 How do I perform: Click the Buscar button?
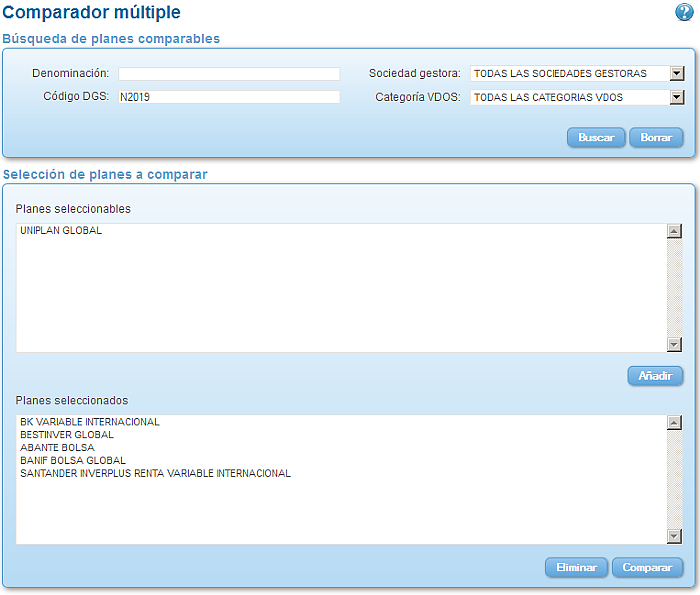click(x=596, y=137)
